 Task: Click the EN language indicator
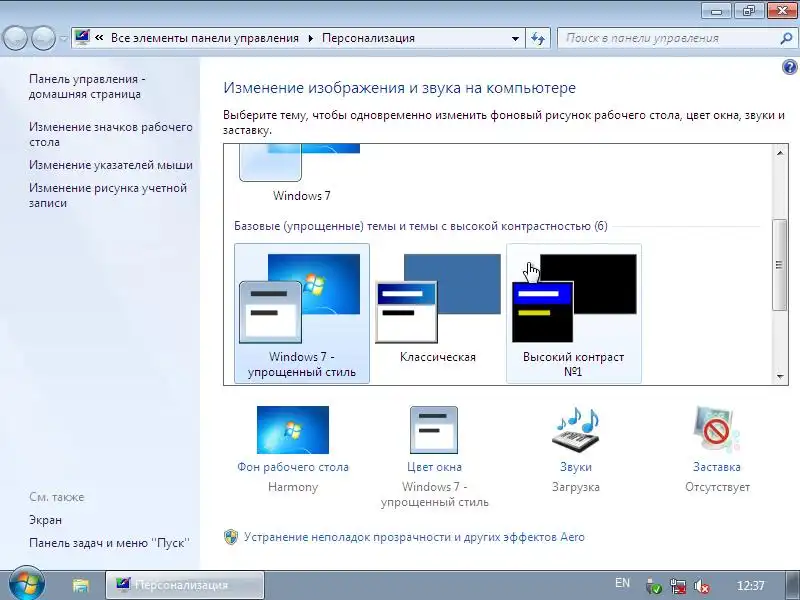pos(622,583)
